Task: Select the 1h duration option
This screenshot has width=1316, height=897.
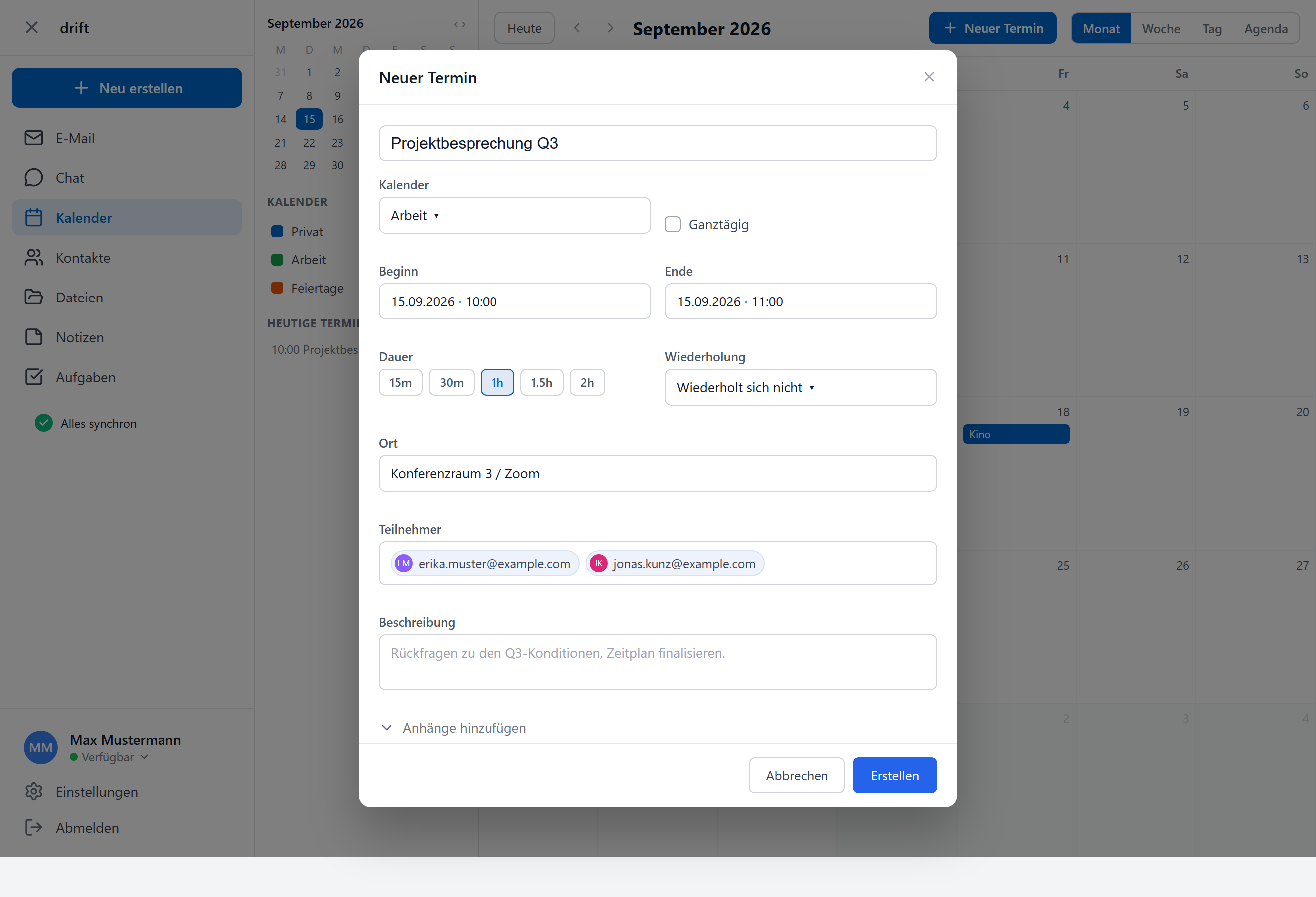Action: (x=497, y=383)
